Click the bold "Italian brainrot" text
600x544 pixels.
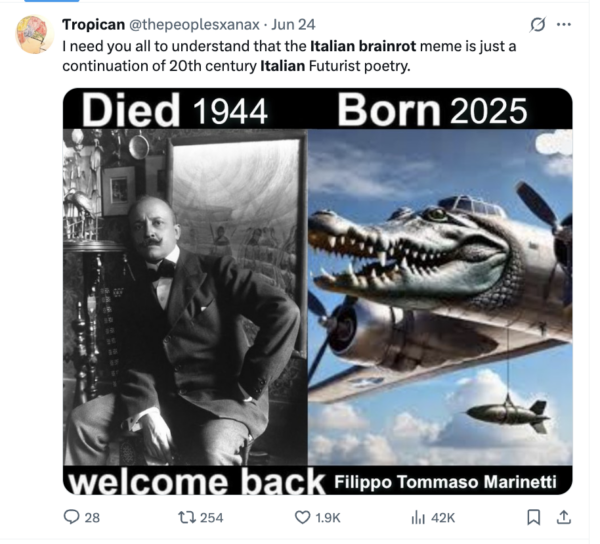pos(366,46)
